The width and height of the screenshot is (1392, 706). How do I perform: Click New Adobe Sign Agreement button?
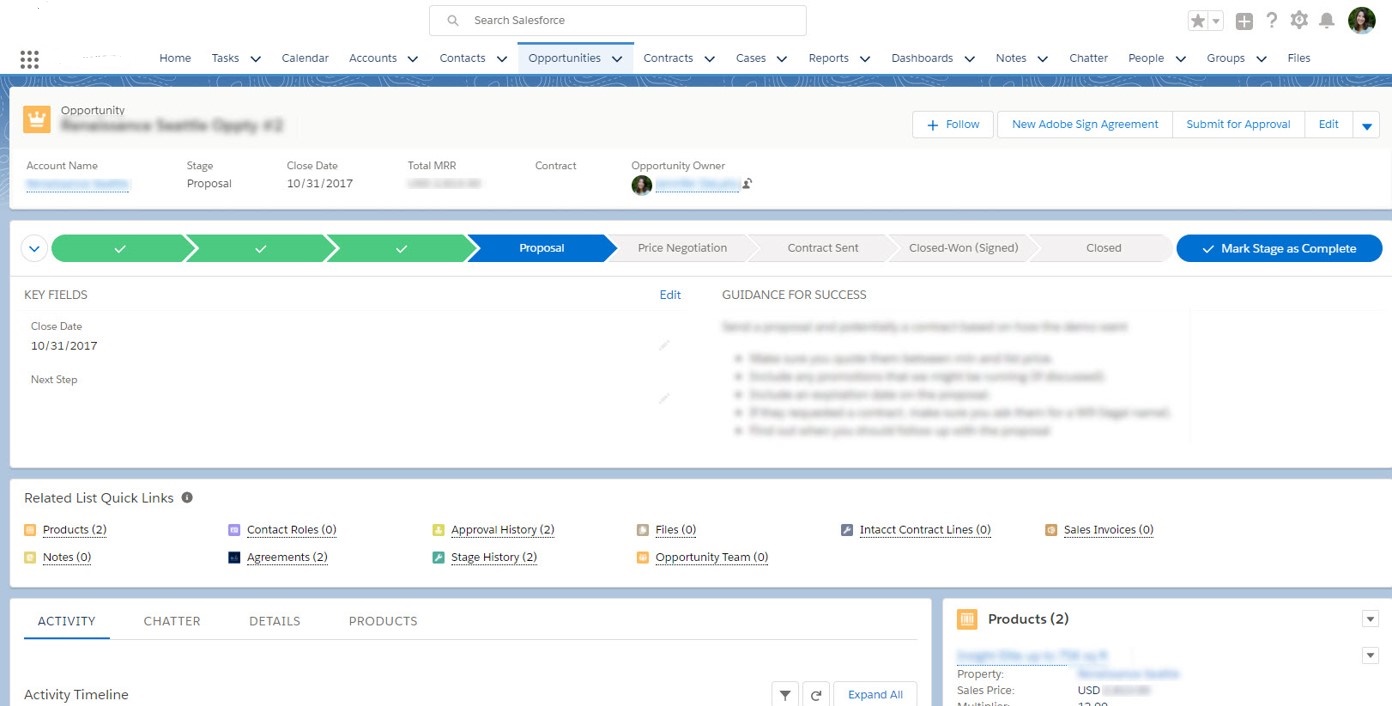1085,125
